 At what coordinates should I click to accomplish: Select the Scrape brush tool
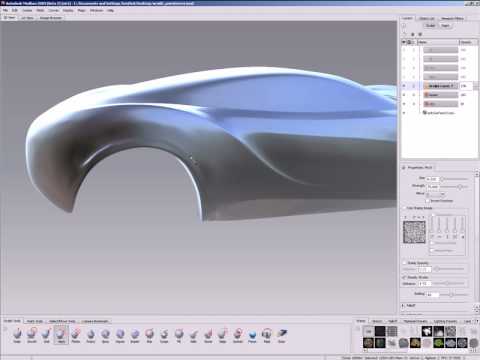pyautogui.click(x=164, y=334)
